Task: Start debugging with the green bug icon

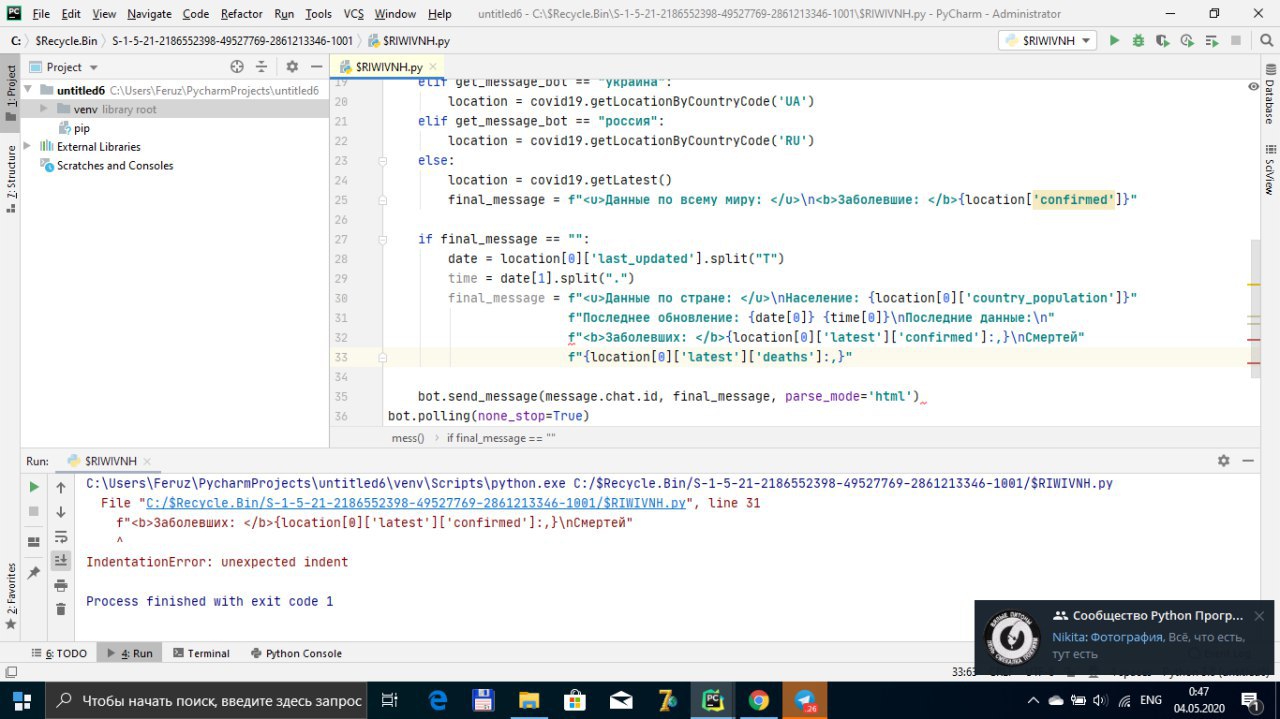Action: tap(1138, 41)
